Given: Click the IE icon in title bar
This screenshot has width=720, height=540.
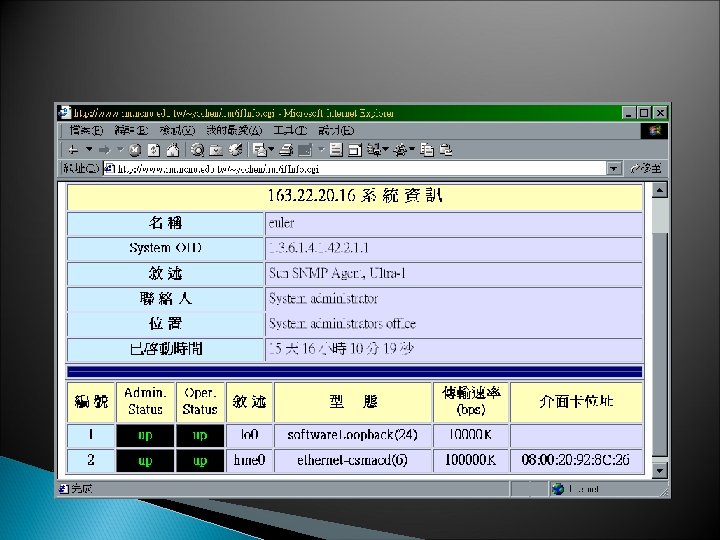Looking at the screenshot, I should pos(65,112).
